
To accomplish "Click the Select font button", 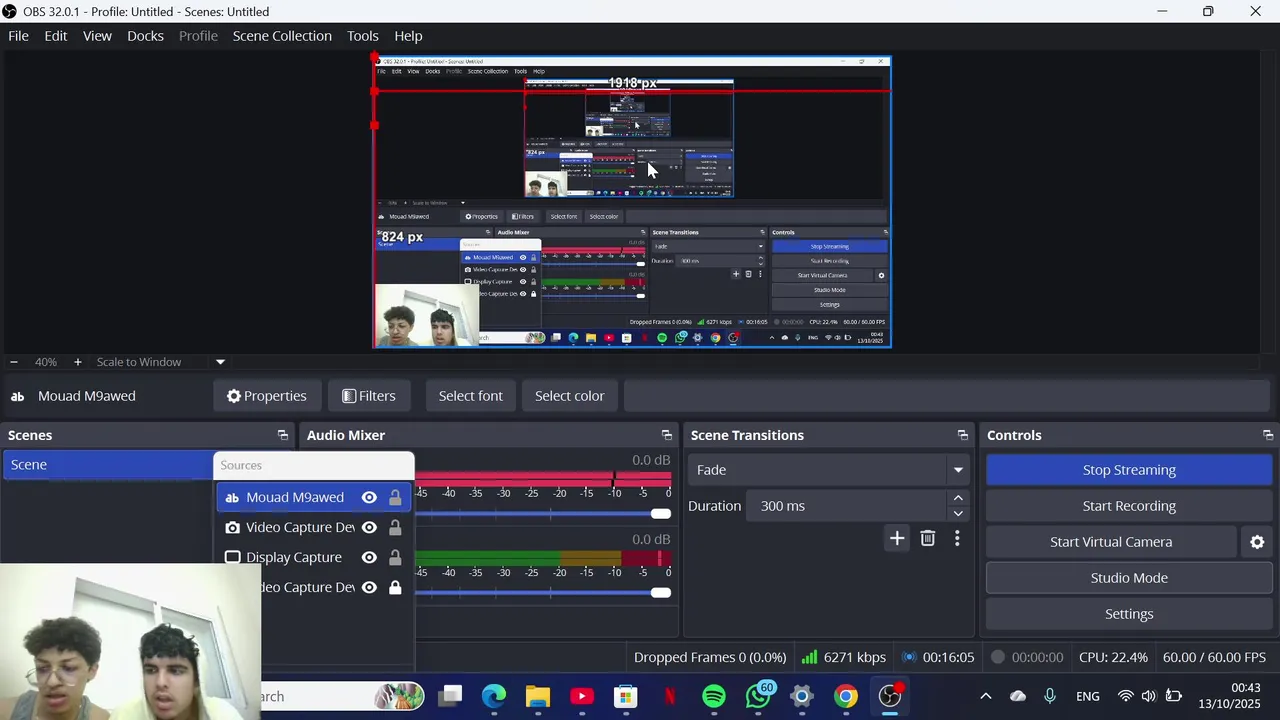I will tap(470, 396).
